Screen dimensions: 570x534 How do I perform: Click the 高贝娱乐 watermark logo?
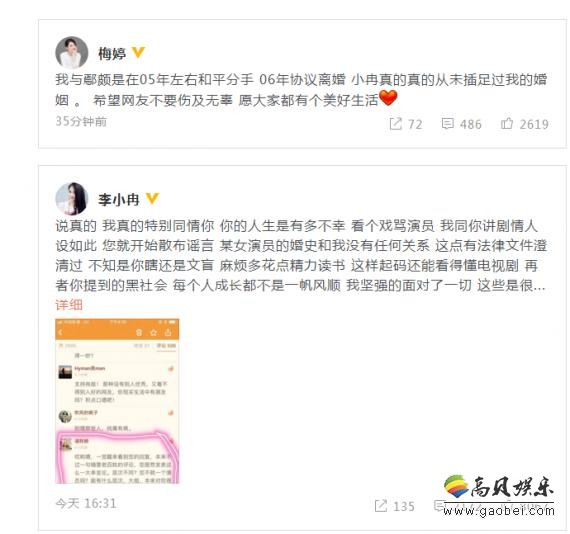click(498, 486)
